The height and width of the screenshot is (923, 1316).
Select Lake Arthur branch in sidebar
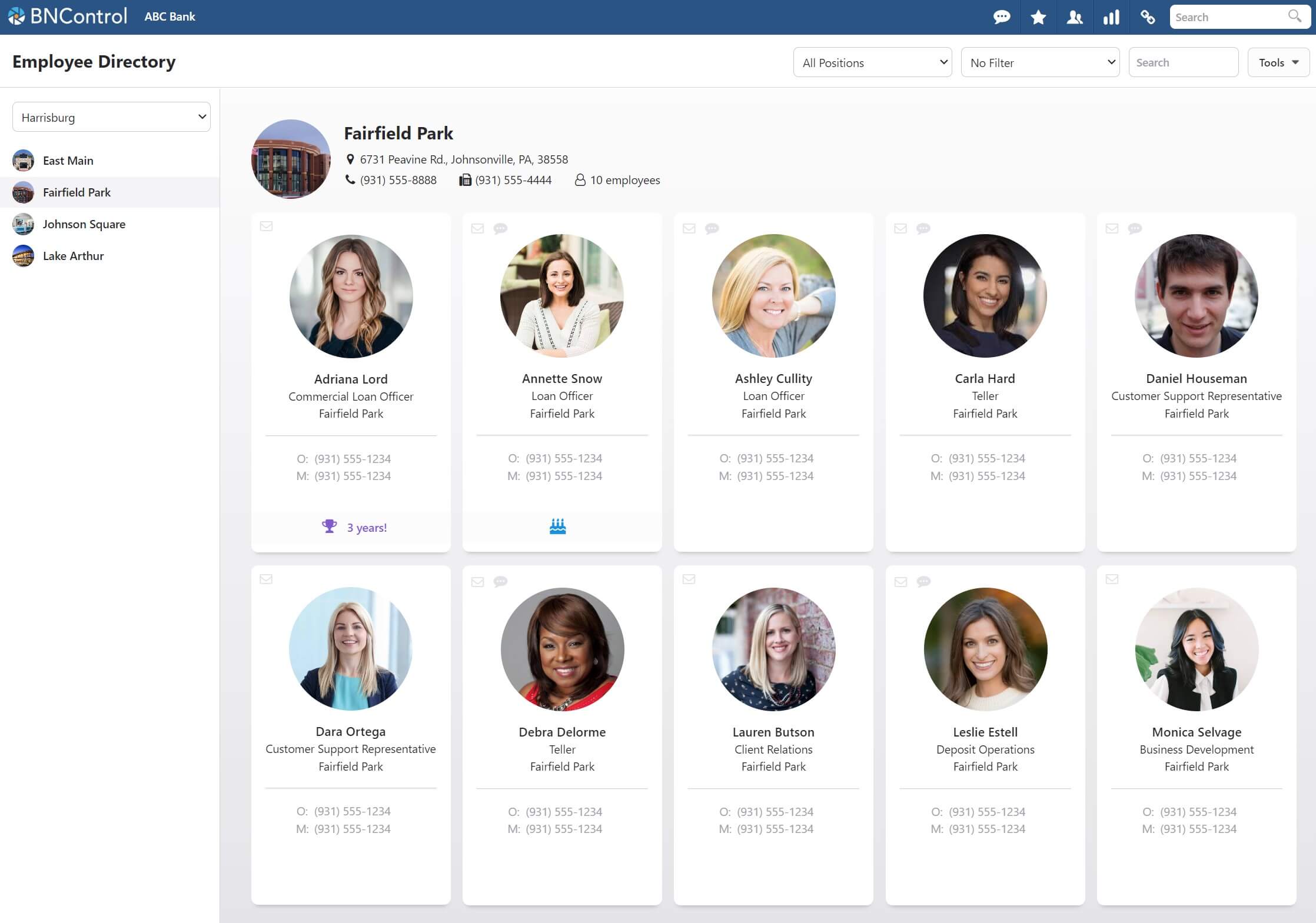[73, 256]
